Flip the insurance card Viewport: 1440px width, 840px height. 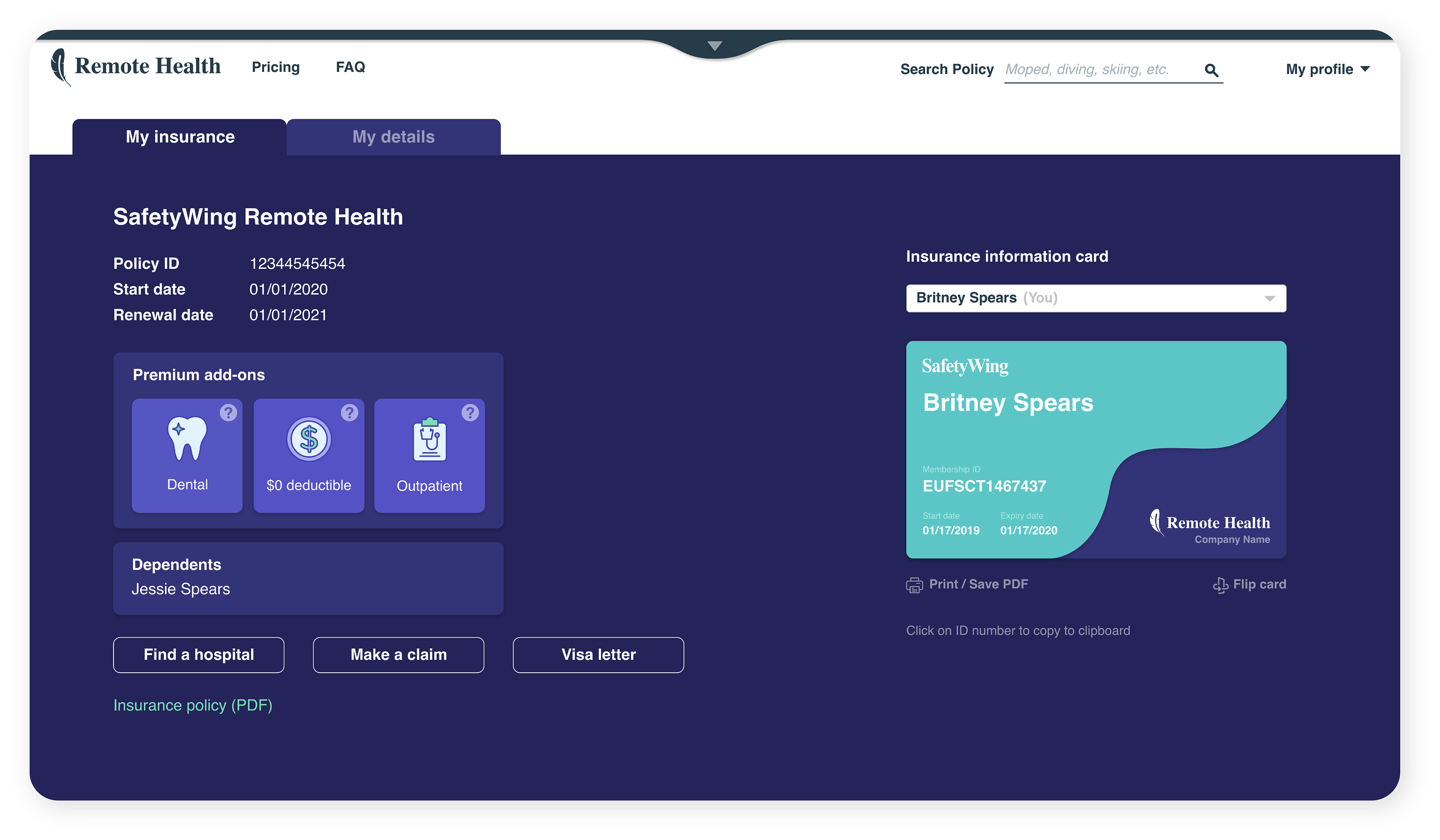click(1249, 584)
